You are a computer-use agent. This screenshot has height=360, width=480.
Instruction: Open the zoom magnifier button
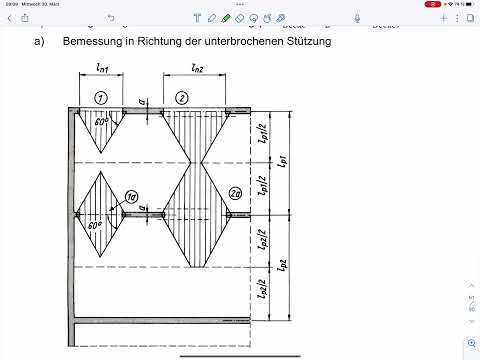pos(472,343)
